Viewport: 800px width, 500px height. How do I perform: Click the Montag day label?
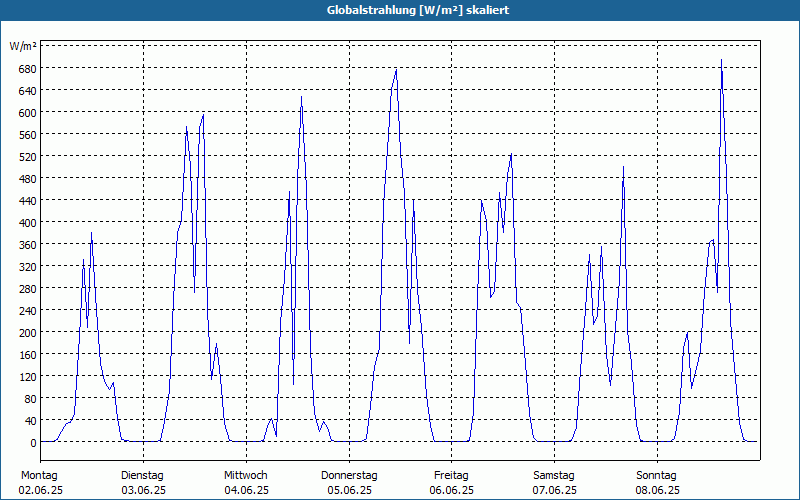(x=39, y=476)
